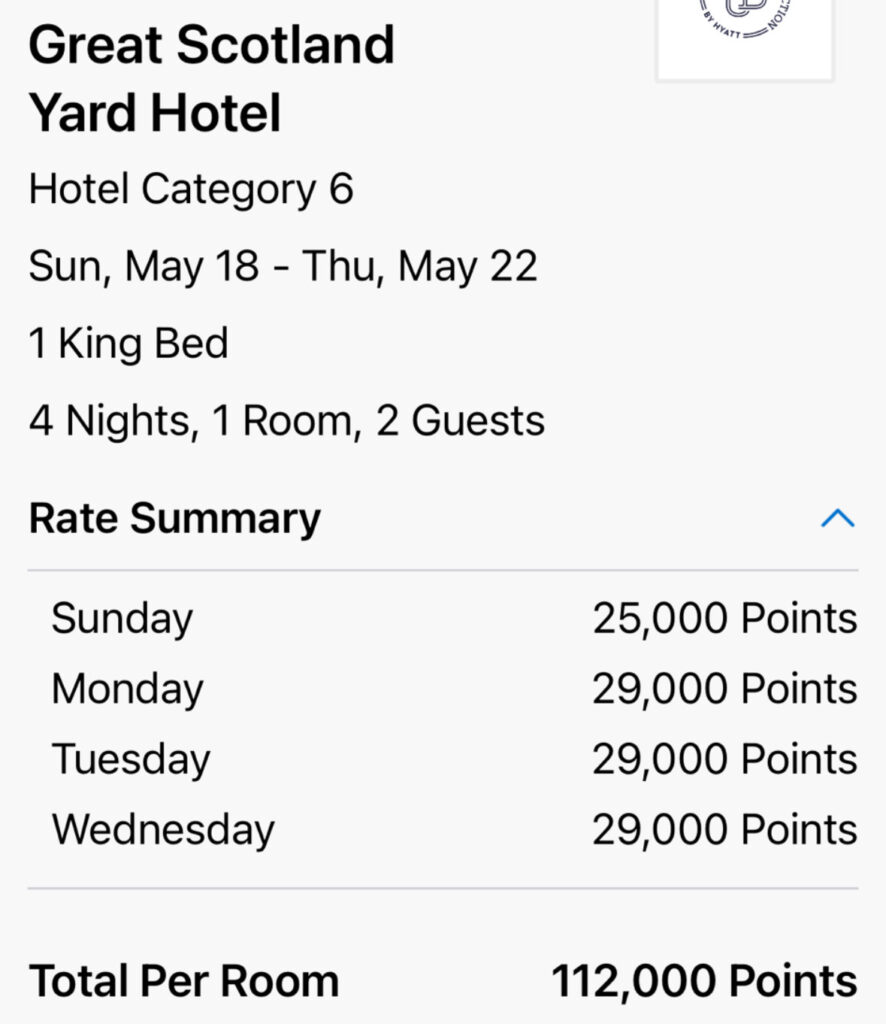Click the 25,000 Points Sunday rate
886x1024 pixels.
[724, 618]
